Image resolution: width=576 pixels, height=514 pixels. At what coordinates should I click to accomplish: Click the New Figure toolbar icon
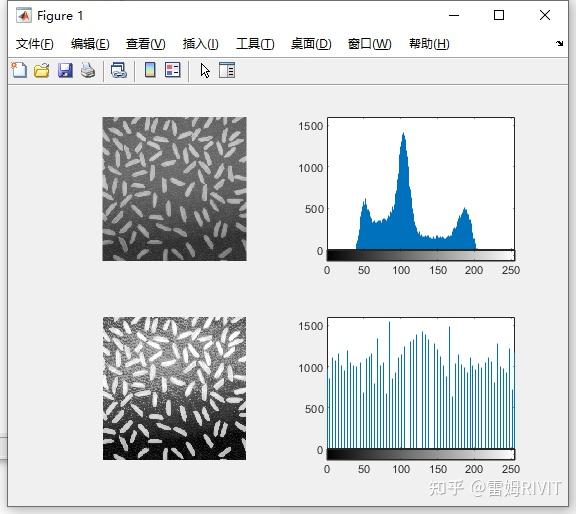pos(19,70)
